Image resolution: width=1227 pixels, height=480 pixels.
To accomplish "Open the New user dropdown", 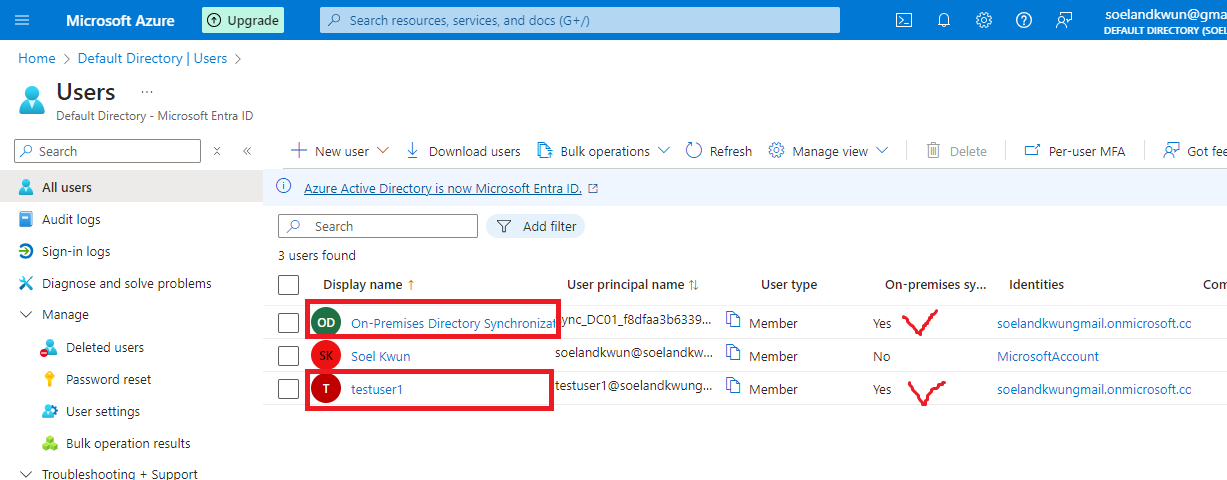I will 339,151.
